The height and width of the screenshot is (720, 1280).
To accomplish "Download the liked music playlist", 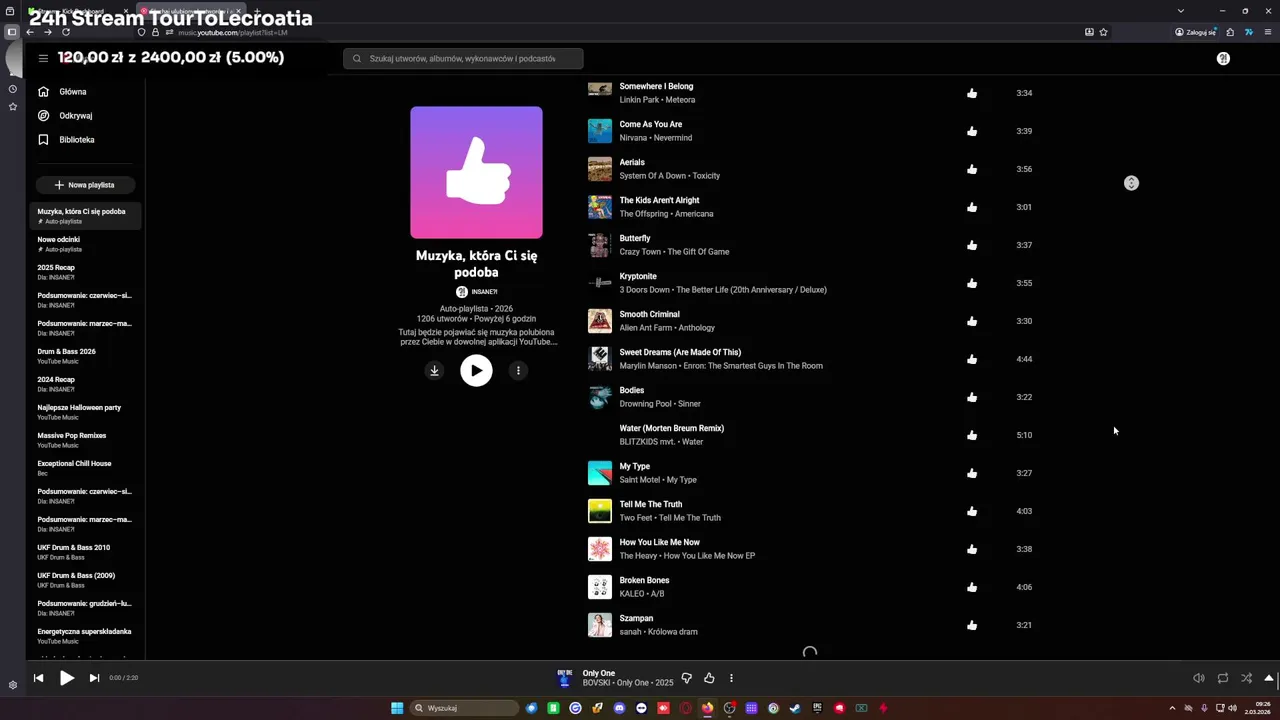I will pyautogui.click(x=434, y=370).
